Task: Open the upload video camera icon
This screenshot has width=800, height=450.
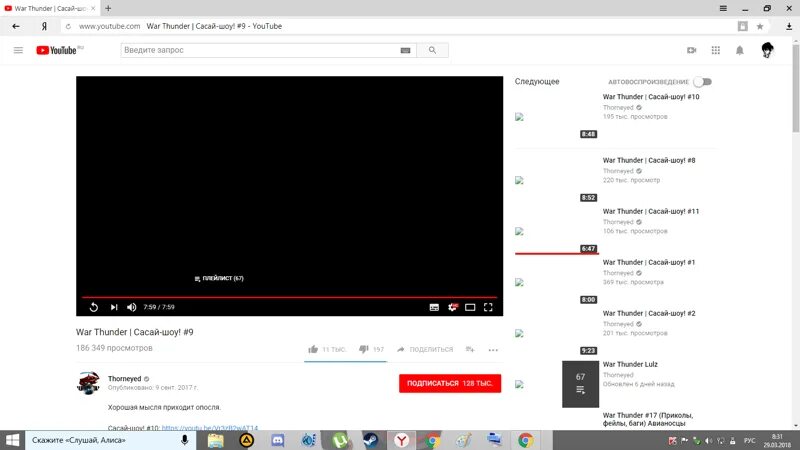Action: 691,50
